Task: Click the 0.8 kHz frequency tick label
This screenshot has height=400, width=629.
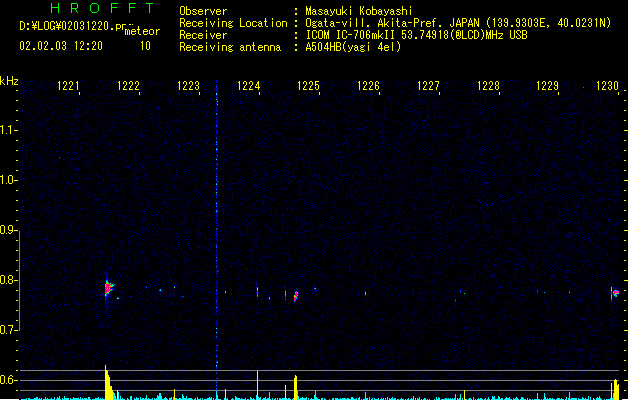Action: click(x=8, y=280)
